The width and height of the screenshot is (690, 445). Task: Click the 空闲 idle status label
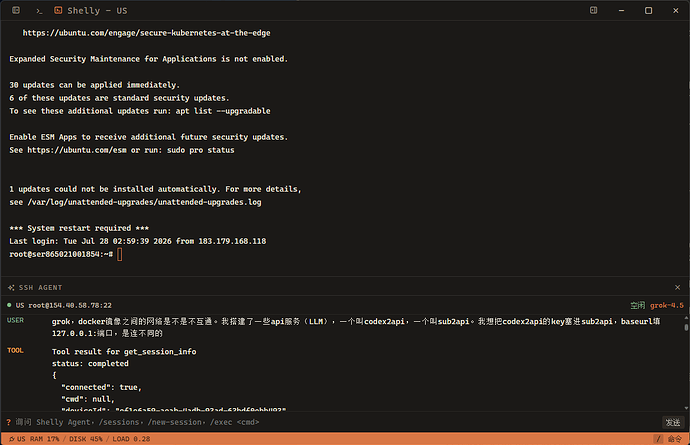click(x=637, y=305)
